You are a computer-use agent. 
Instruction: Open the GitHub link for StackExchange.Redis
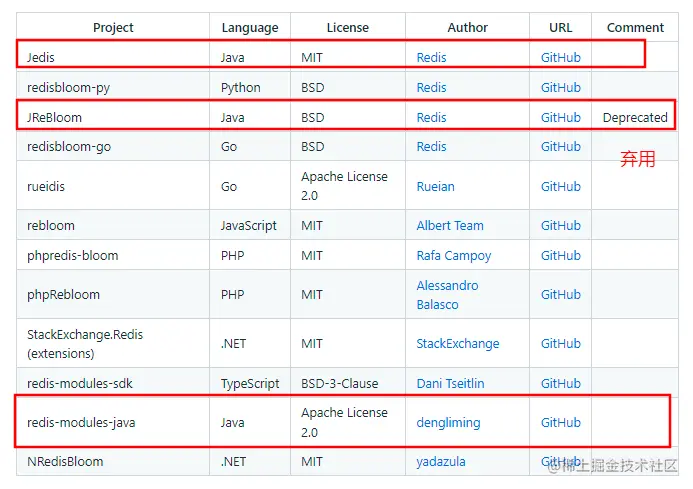[560, 344]
